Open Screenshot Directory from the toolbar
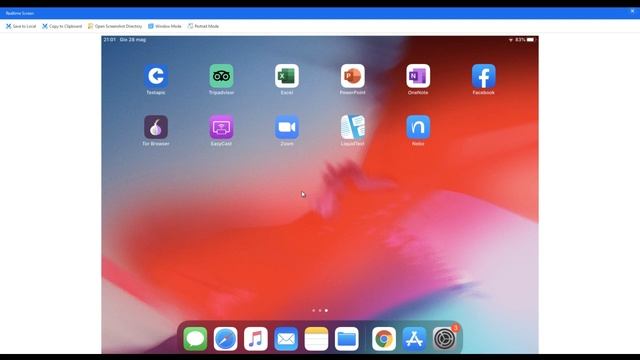This screenshot has width=640, height=360. point(115,26)
